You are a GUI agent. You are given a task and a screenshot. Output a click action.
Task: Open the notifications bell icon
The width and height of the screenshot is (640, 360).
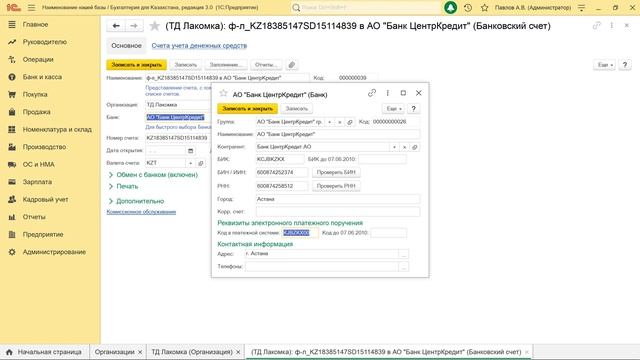click(451, 7)
